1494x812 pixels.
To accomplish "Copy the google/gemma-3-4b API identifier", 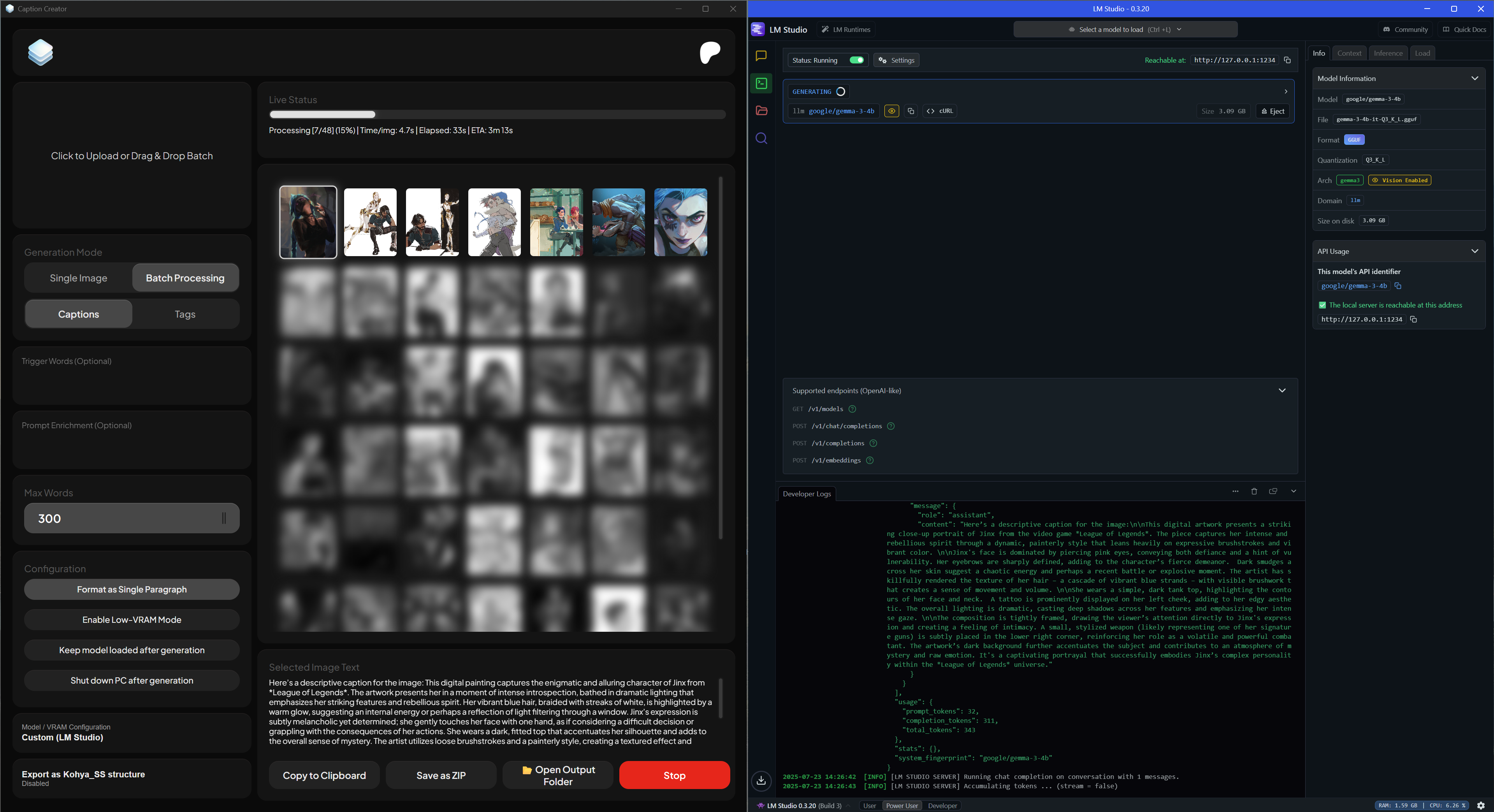I will pyautogui.click(x=1398, y=286).
